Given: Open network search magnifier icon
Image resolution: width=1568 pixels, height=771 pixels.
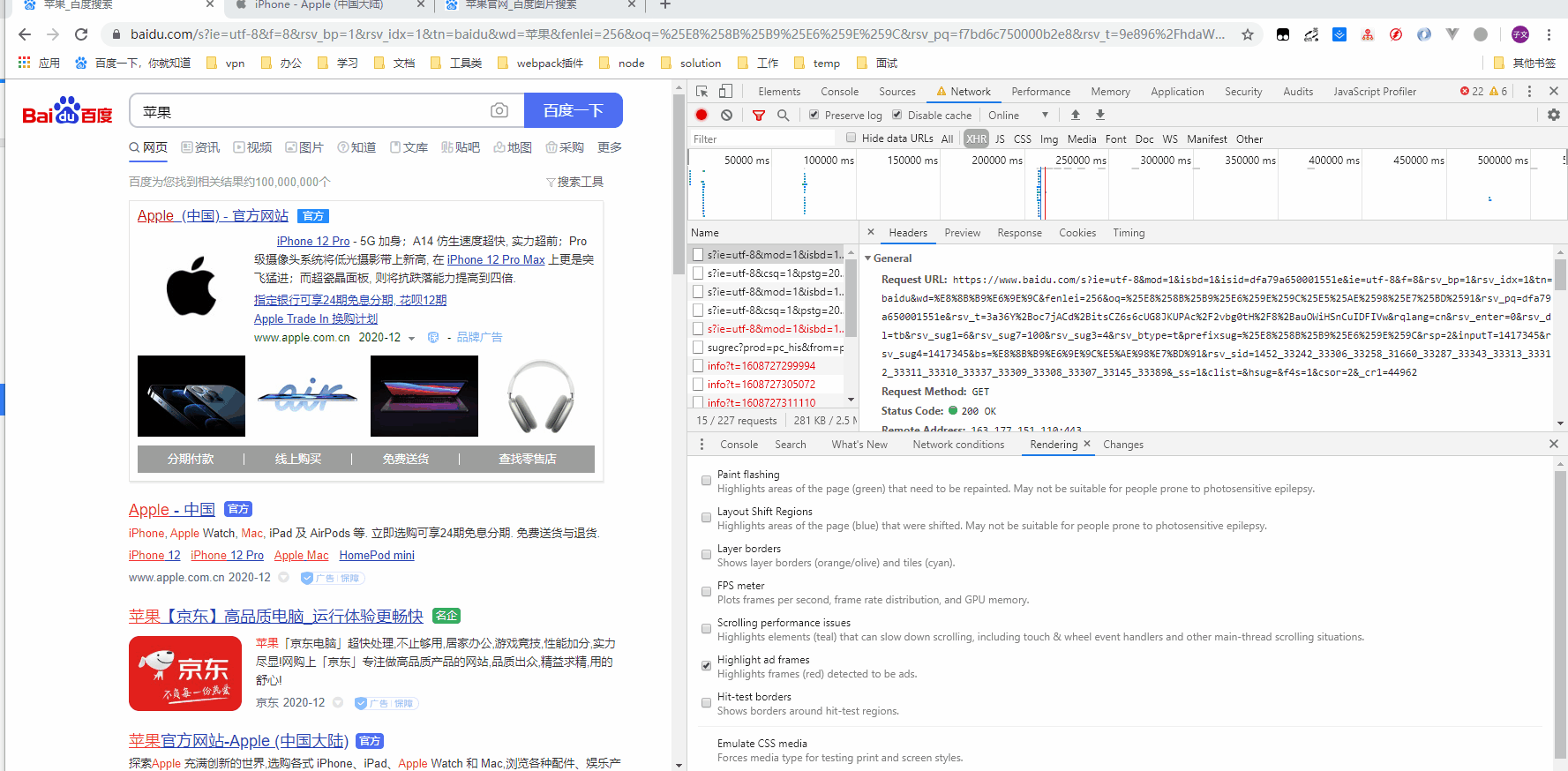Looking at the screenshot, I should (x=783, y=115).
